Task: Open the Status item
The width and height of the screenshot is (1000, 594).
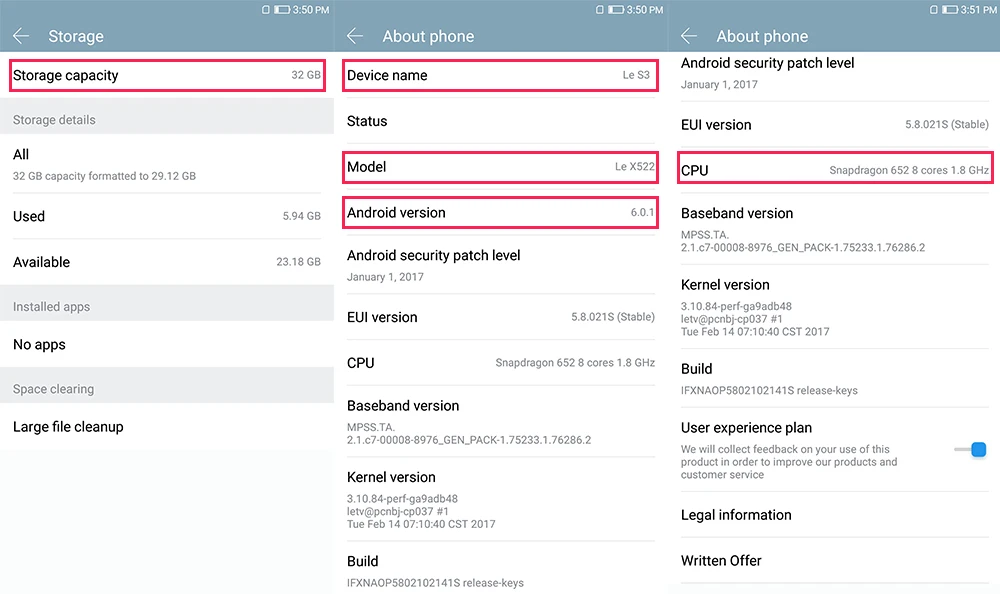Action: coord(501,121)
